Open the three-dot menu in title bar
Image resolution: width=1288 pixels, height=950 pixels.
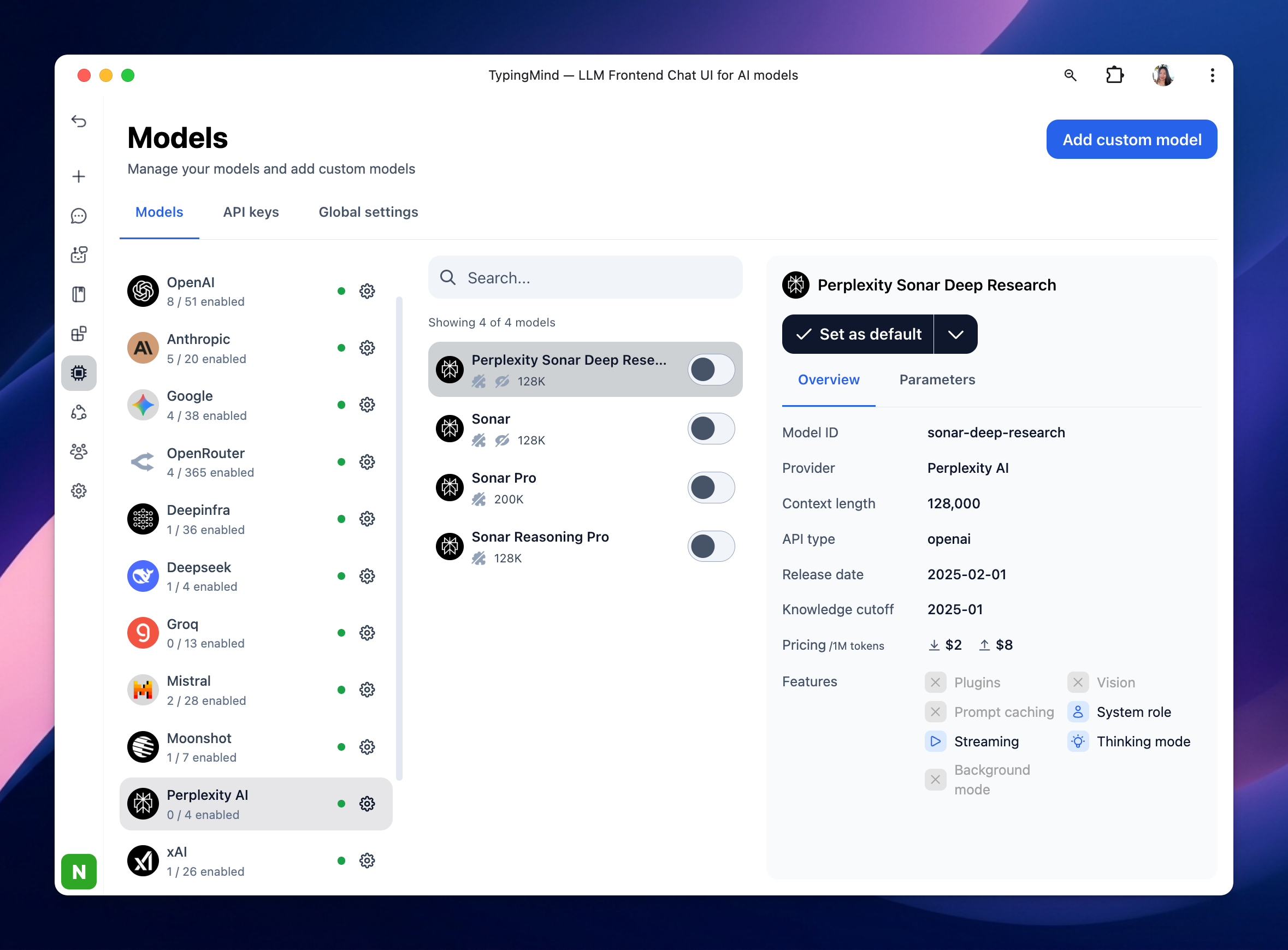click(x=1212, y=75)
